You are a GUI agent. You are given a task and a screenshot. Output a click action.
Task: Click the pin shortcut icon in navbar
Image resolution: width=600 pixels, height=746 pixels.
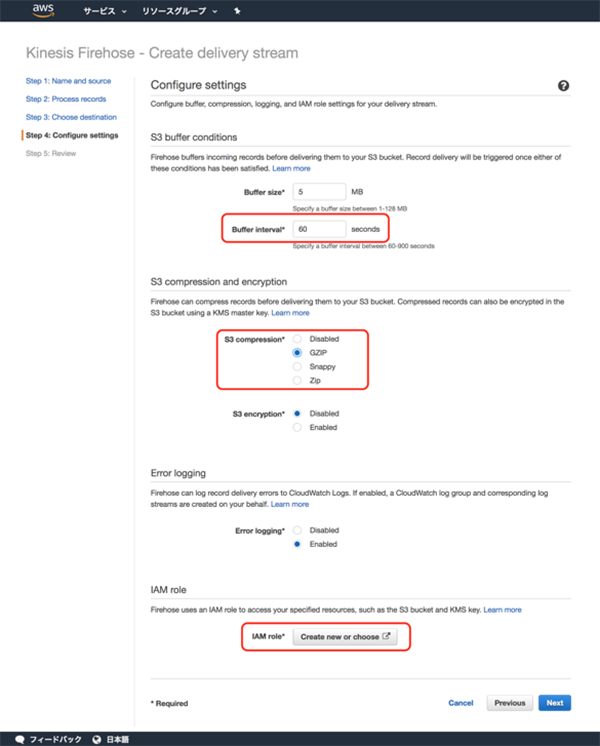click(x=236, y=13)
